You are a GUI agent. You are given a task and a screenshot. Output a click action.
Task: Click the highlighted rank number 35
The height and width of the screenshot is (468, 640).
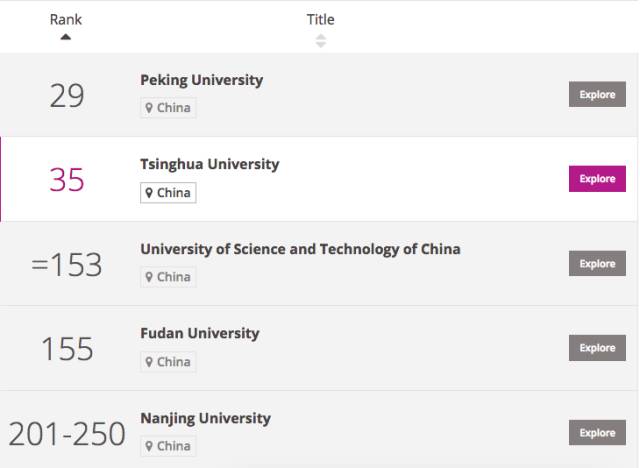[67, 180]
